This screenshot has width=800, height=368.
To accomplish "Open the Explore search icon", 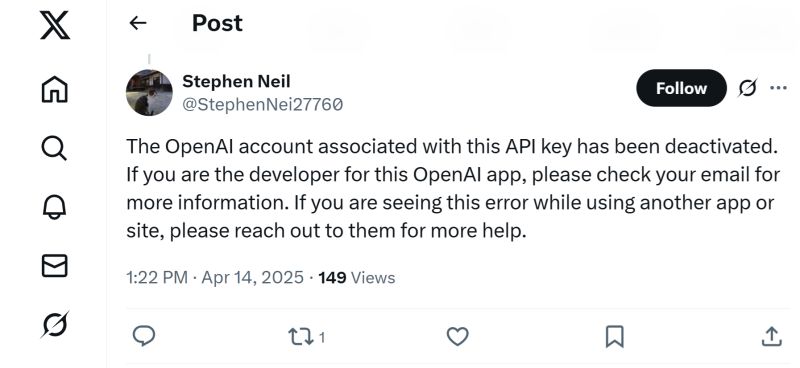I will pos(54,149).
